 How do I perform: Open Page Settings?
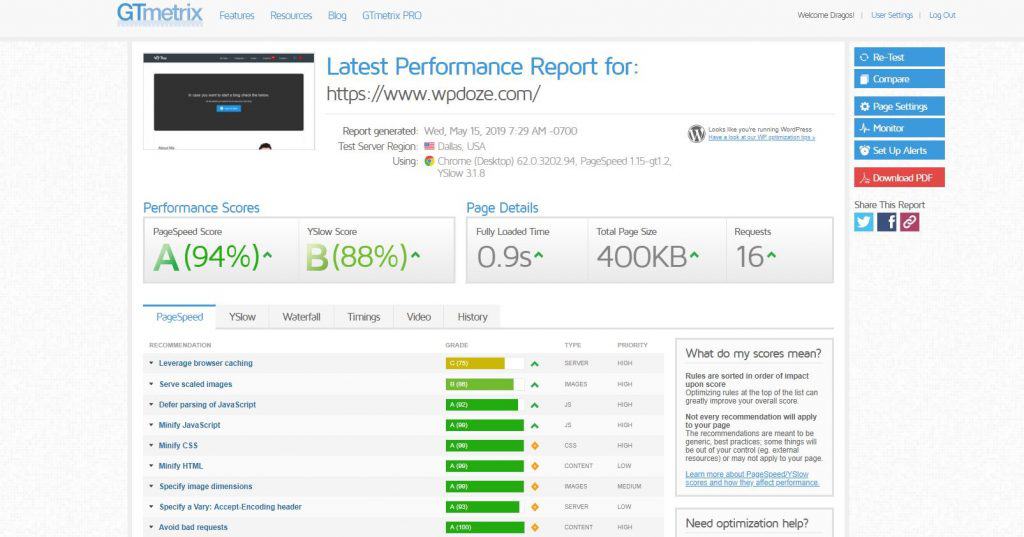899,106
